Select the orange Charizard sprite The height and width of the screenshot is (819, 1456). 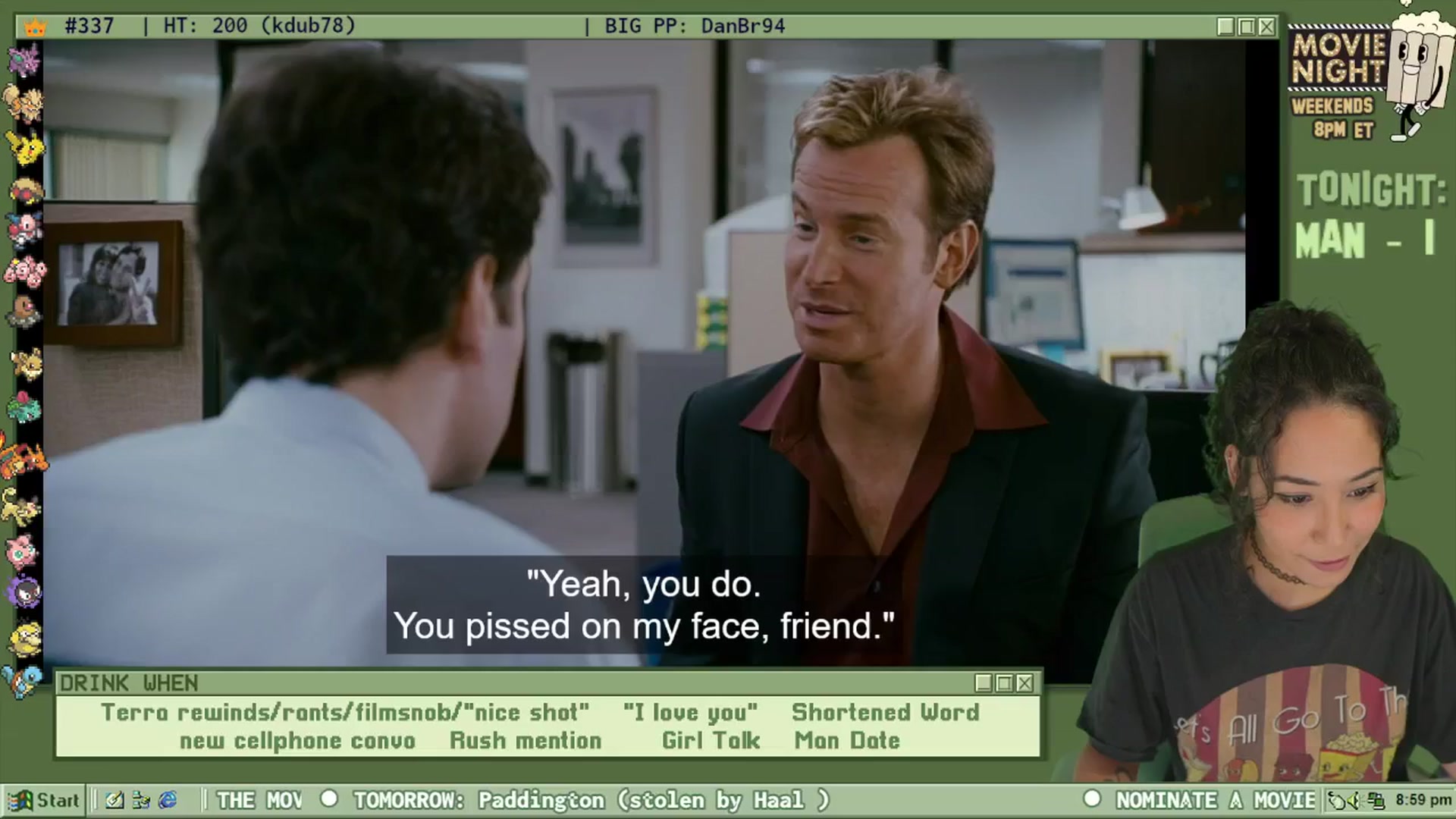point(23,457)
